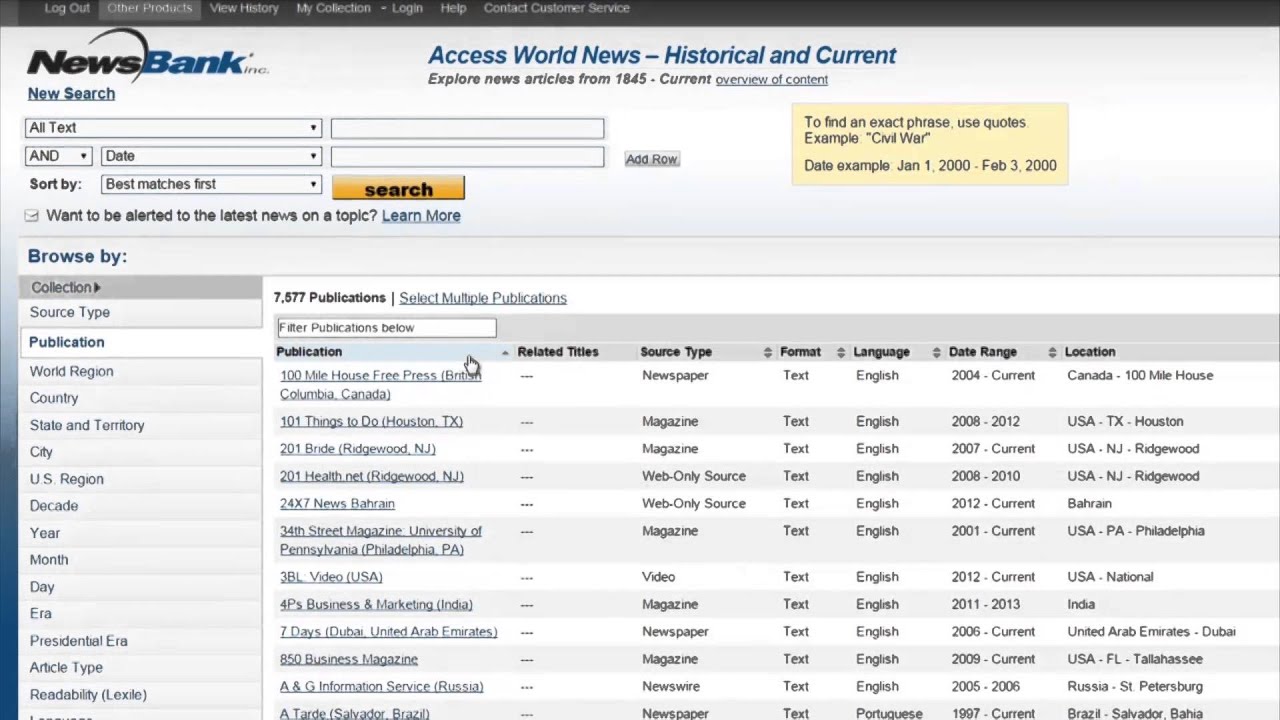The image size is (1280, 720).
Task: Click the New Search link
Action: (71, 94)
